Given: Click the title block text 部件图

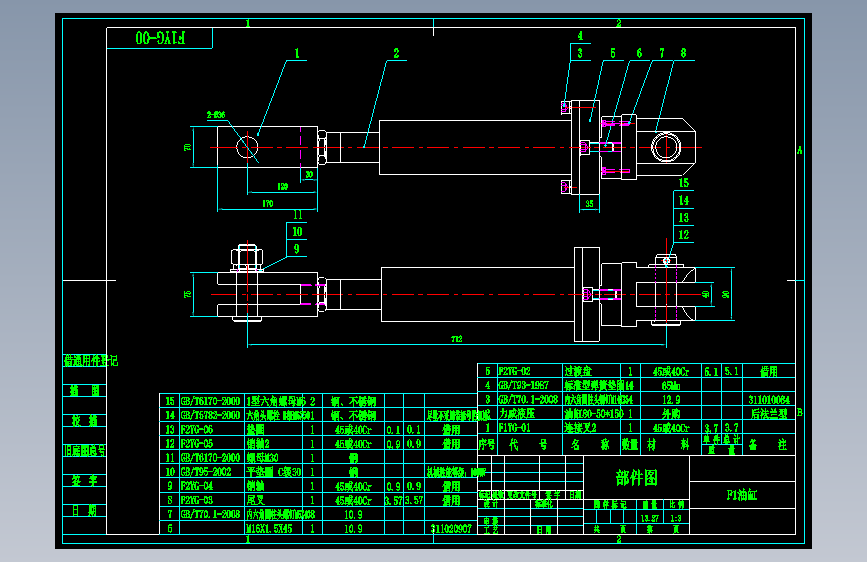Looking at the screenshot, I should 636,478.
